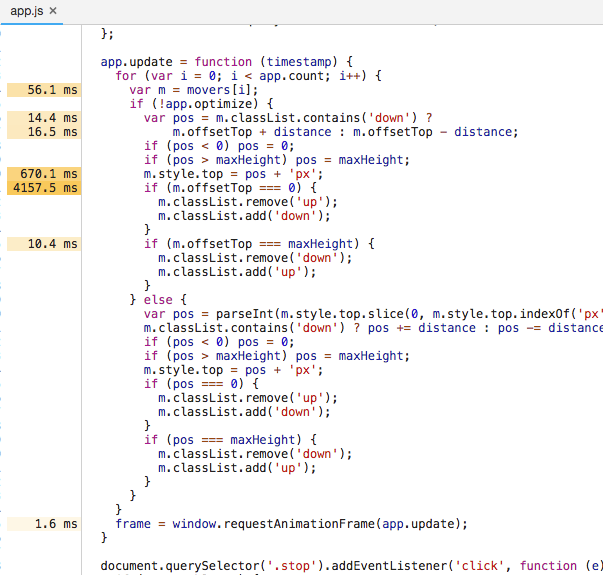Select the app.js file tab

point(27,11)
